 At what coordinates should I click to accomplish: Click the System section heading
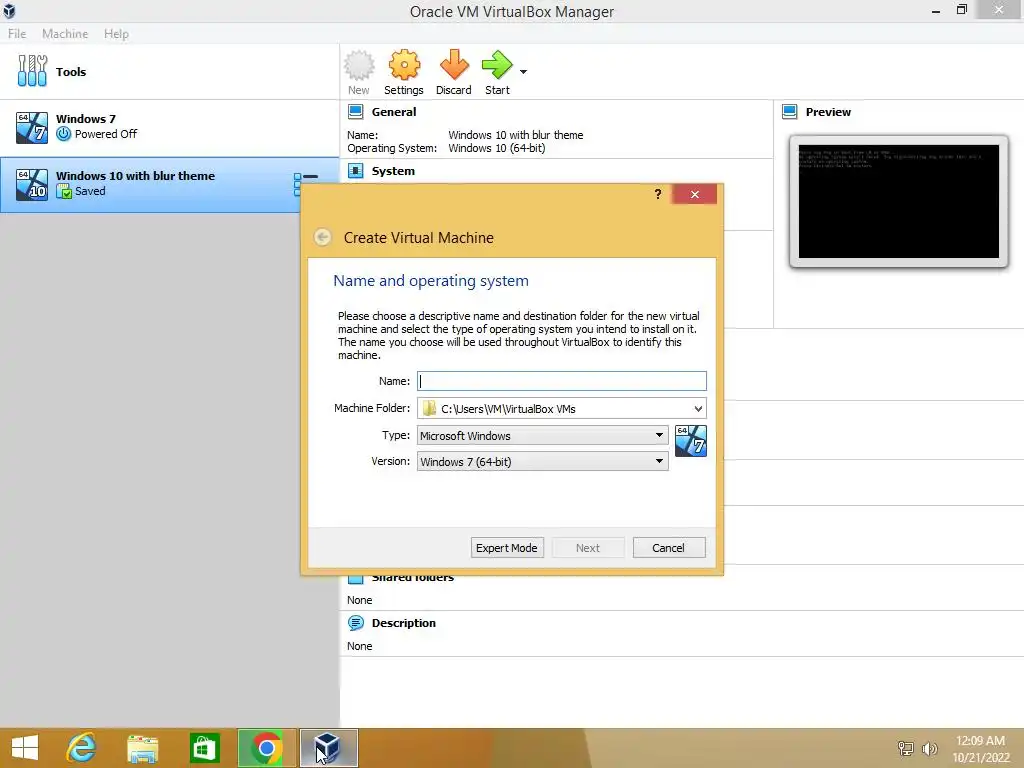pyautogui.click(x=393, y=171)
